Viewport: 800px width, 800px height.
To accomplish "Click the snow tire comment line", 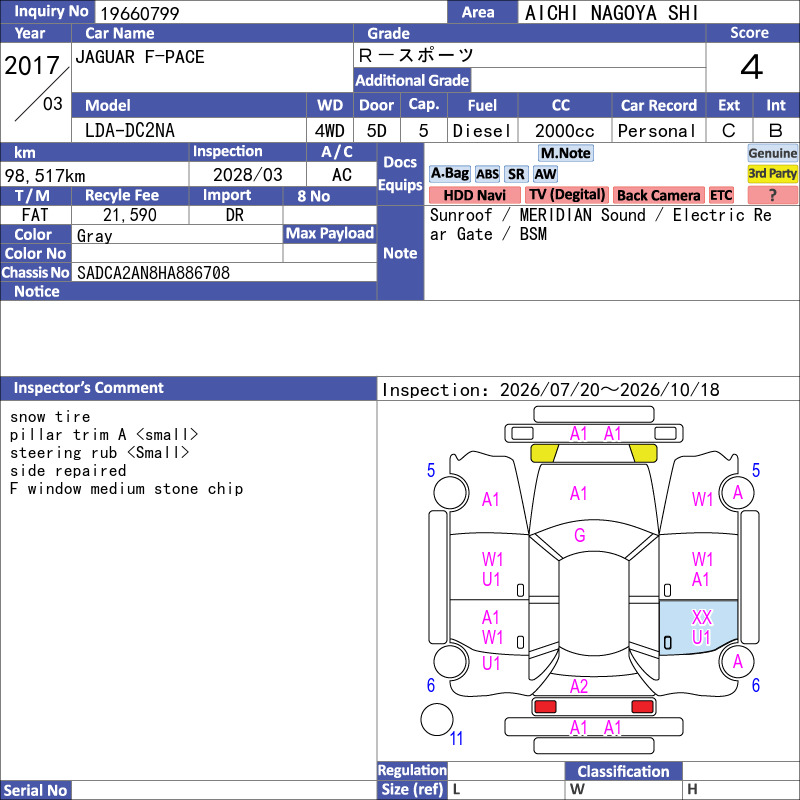I will [x=50, y=417].
